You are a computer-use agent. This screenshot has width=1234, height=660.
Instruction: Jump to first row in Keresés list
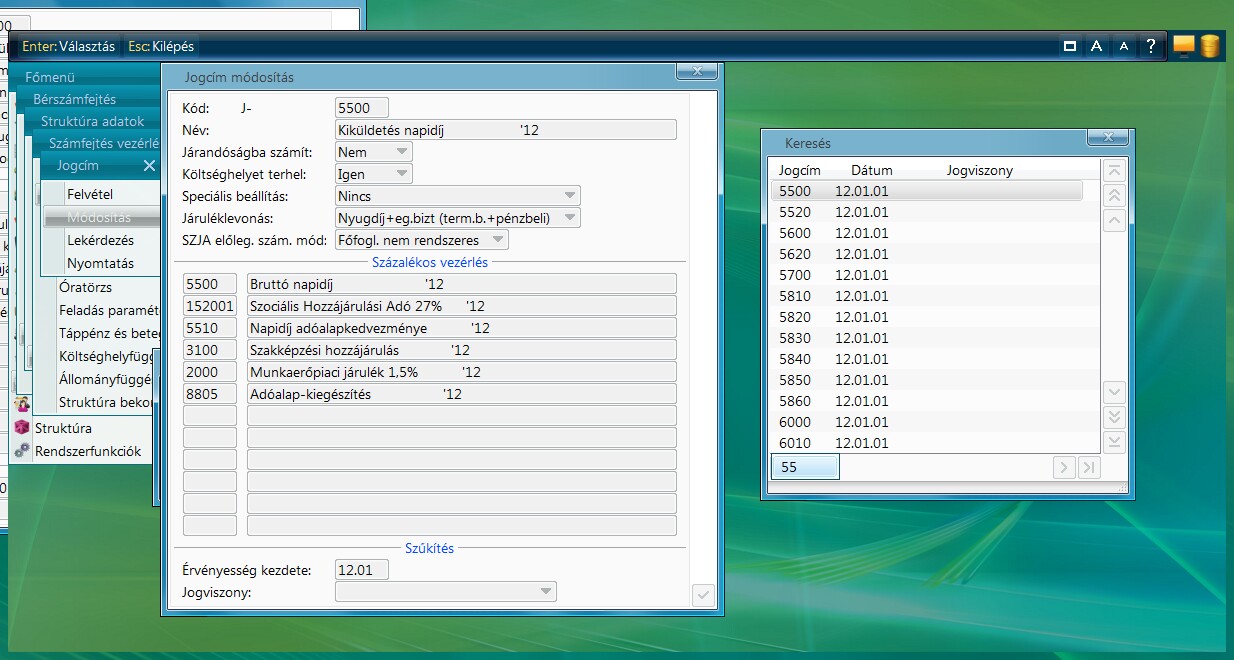1115,171
